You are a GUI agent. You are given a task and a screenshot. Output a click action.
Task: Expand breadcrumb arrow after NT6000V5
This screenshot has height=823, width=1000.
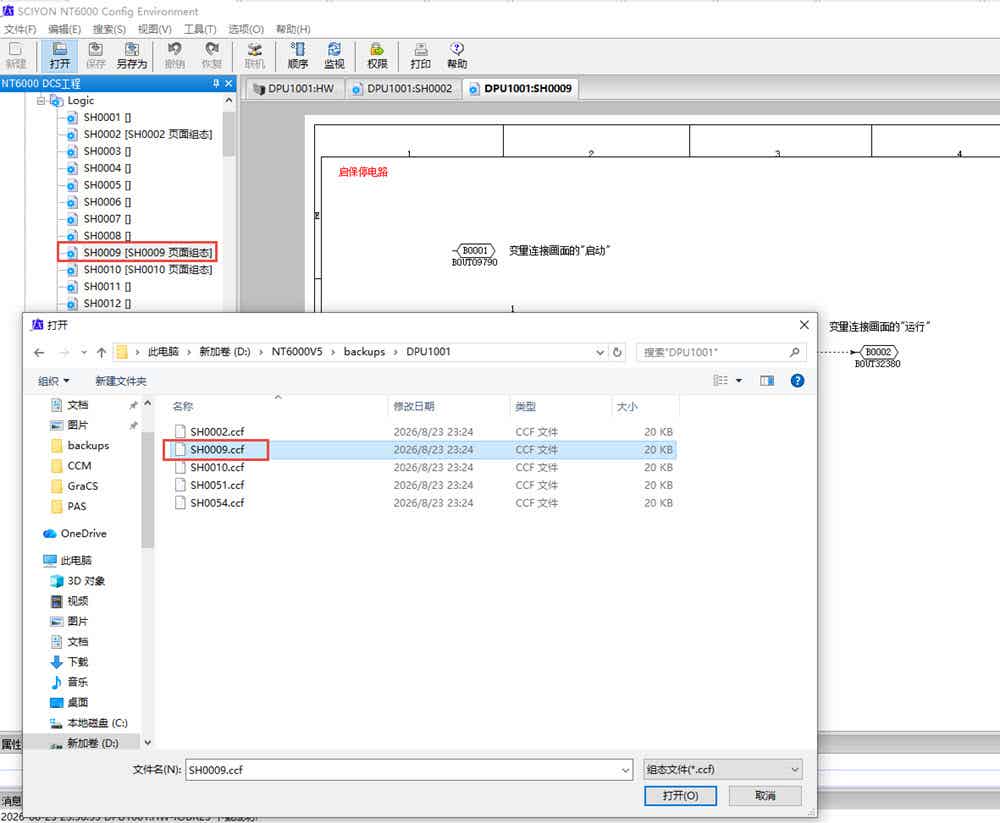pyautogui.click(x=333, y=352)
